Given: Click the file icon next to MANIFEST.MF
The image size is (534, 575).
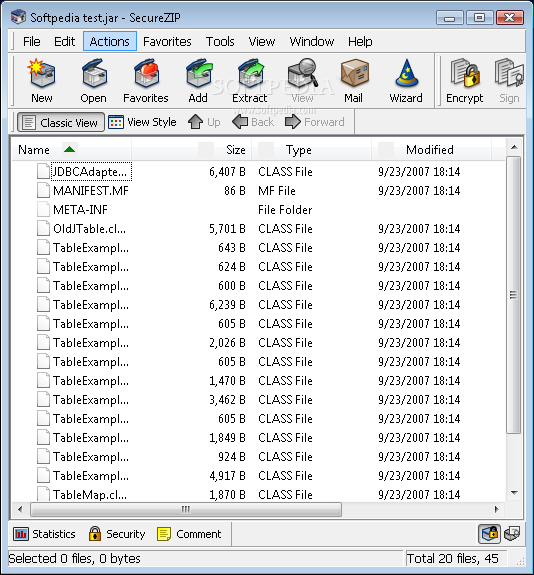Looking at the screenshot, I should pyautogui.click(x=43, y=191).
